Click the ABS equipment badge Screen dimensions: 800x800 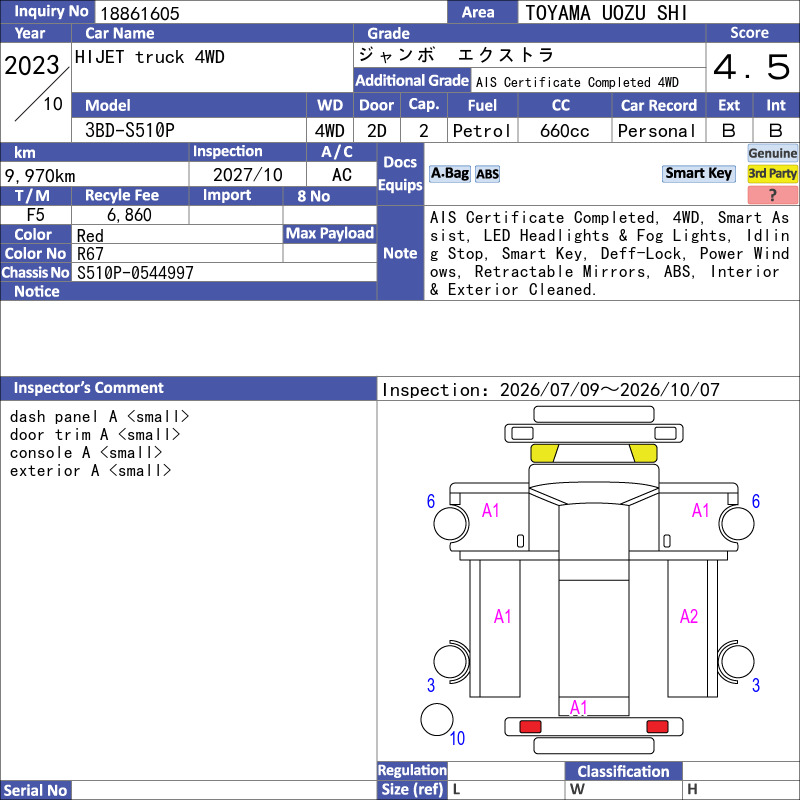(487, 174)
